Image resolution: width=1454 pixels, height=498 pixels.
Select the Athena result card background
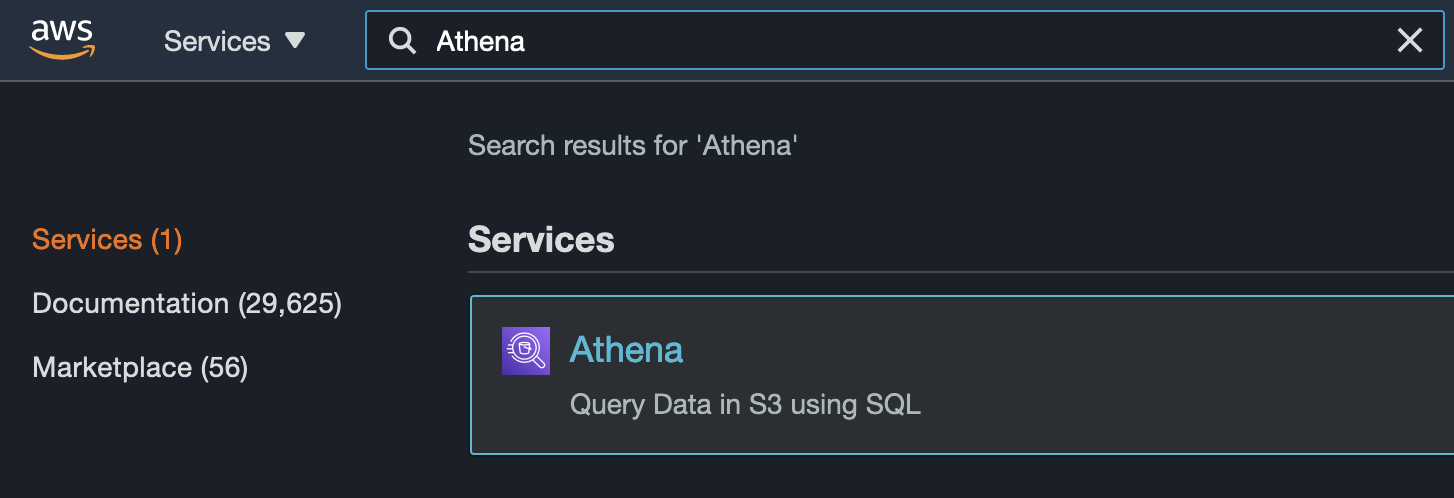pos(962,375)
